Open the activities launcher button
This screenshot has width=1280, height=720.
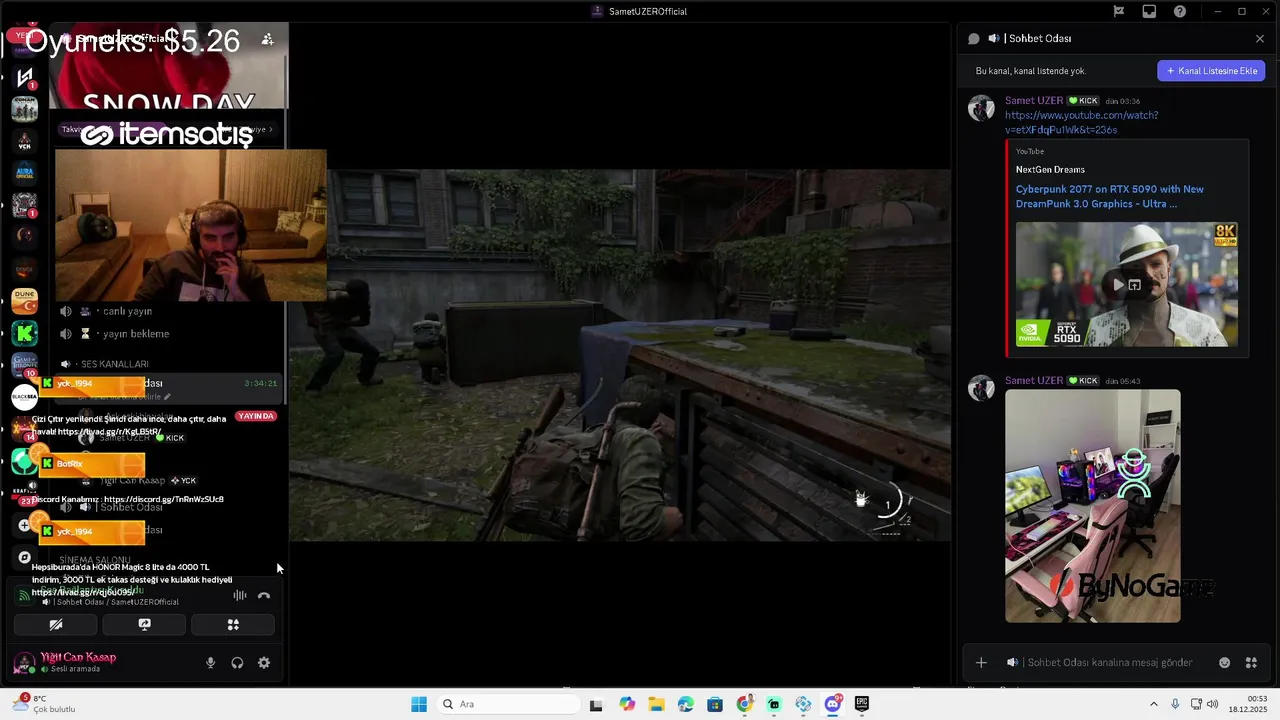(x=233, y=625)
